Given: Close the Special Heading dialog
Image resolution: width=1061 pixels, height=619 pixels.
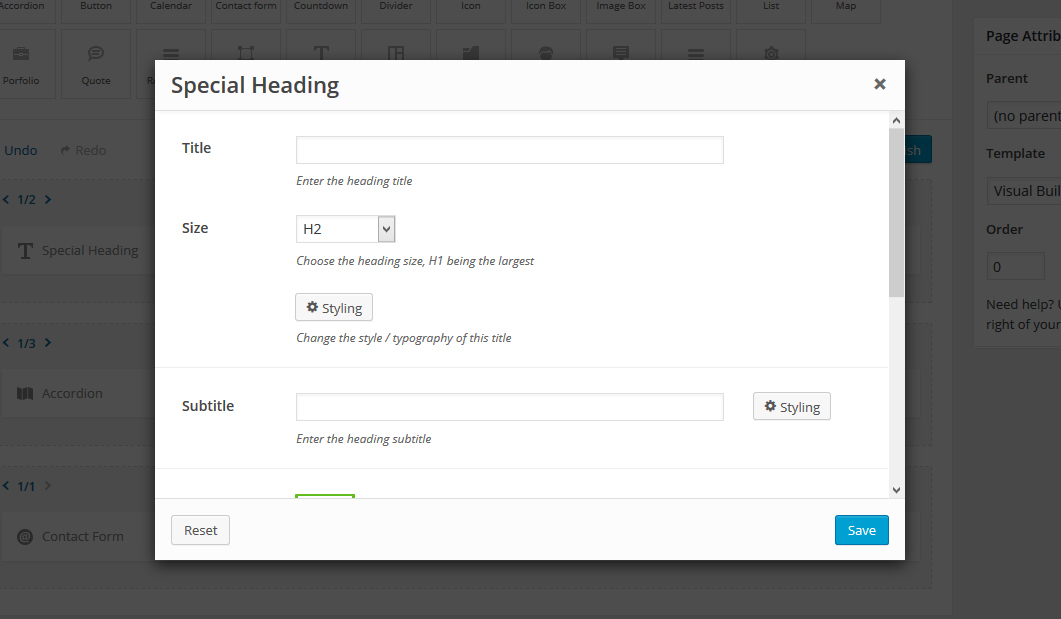Looking at the screenshot, I should 880,84.
